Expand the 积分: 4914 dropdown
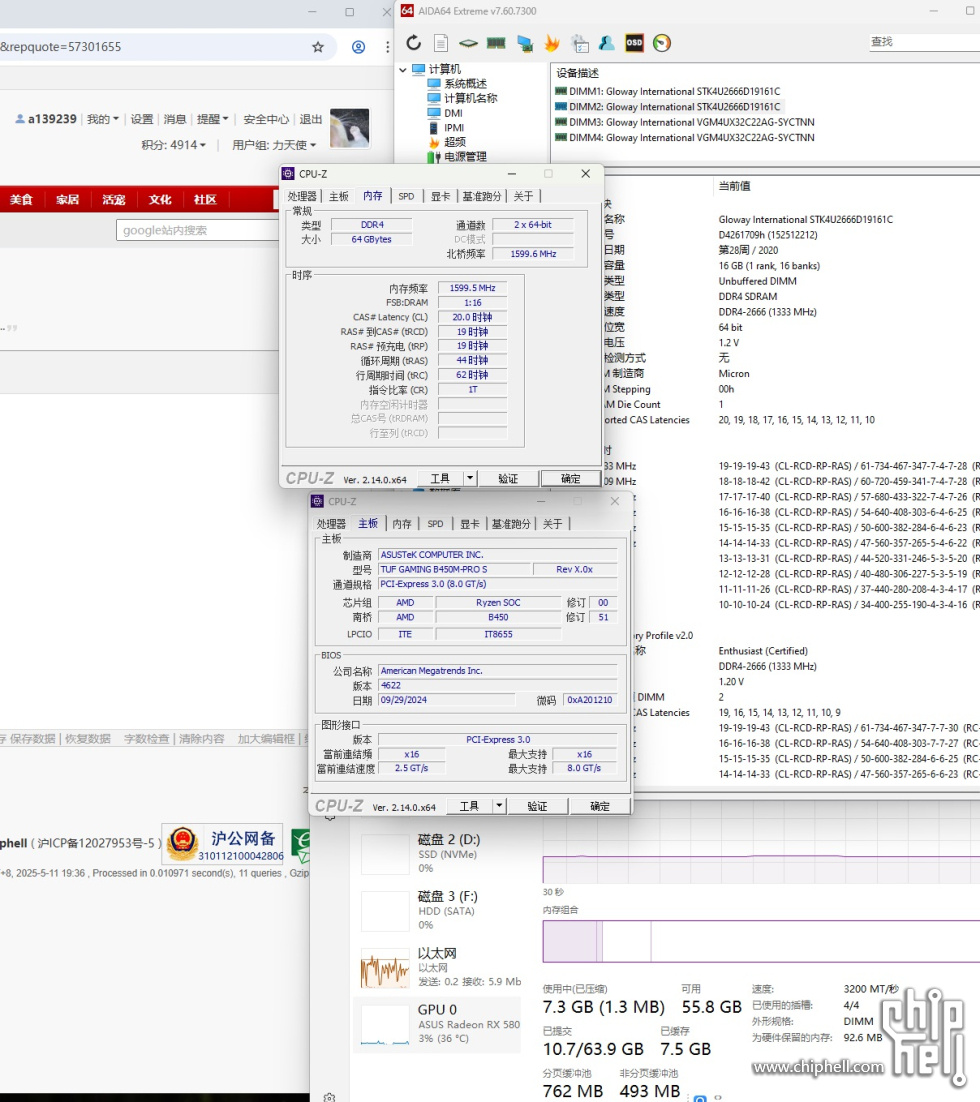The image size is (980, 1102). 174,145
